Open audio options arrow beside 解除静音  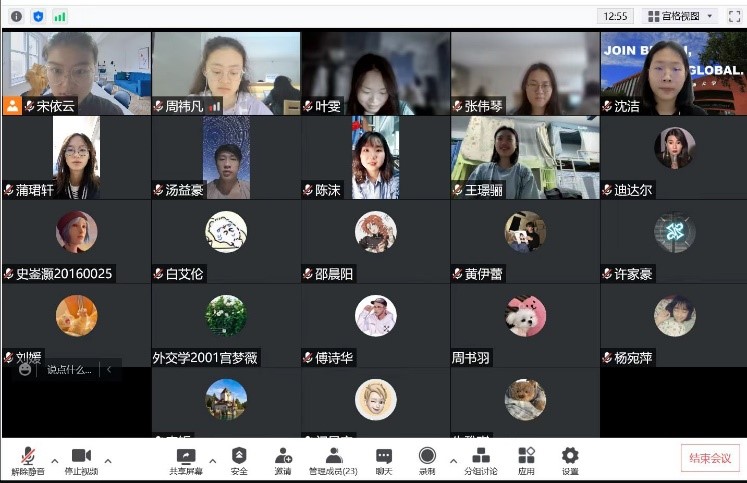click(54, 461)
